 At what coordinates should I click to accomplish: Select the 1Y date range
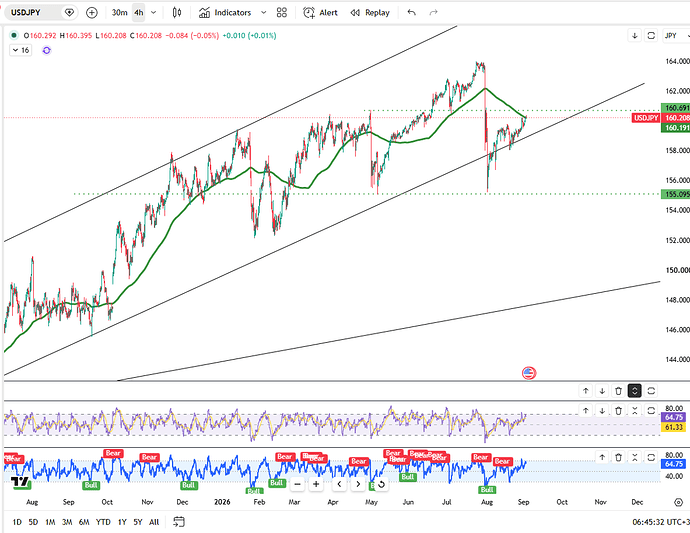tap(122, 522)
